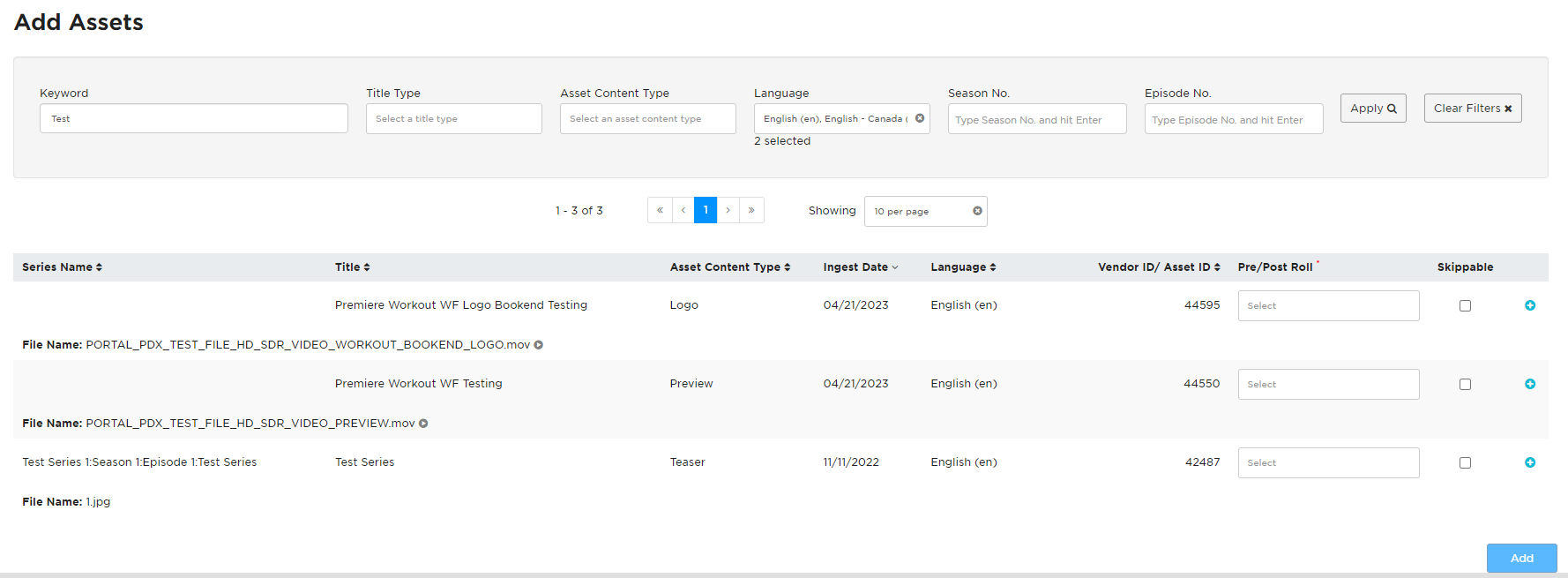Image resolution: width=1568 pixels, height=578 pixels.
Task: Click the Keyword input field
Action: (194, 118)
